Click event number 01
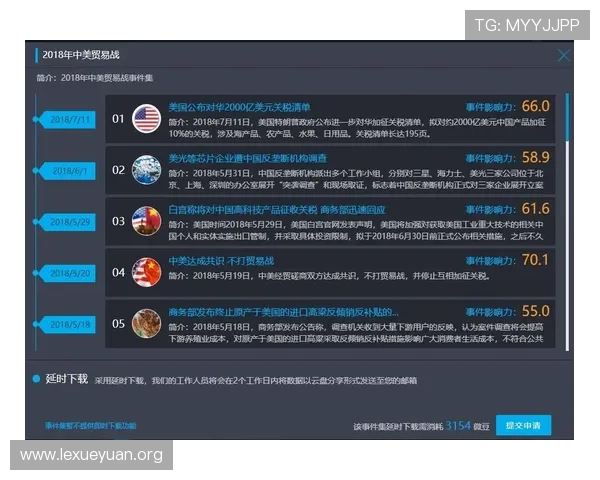Viewport: 600px width, 480px height. (x=118, y=119)
